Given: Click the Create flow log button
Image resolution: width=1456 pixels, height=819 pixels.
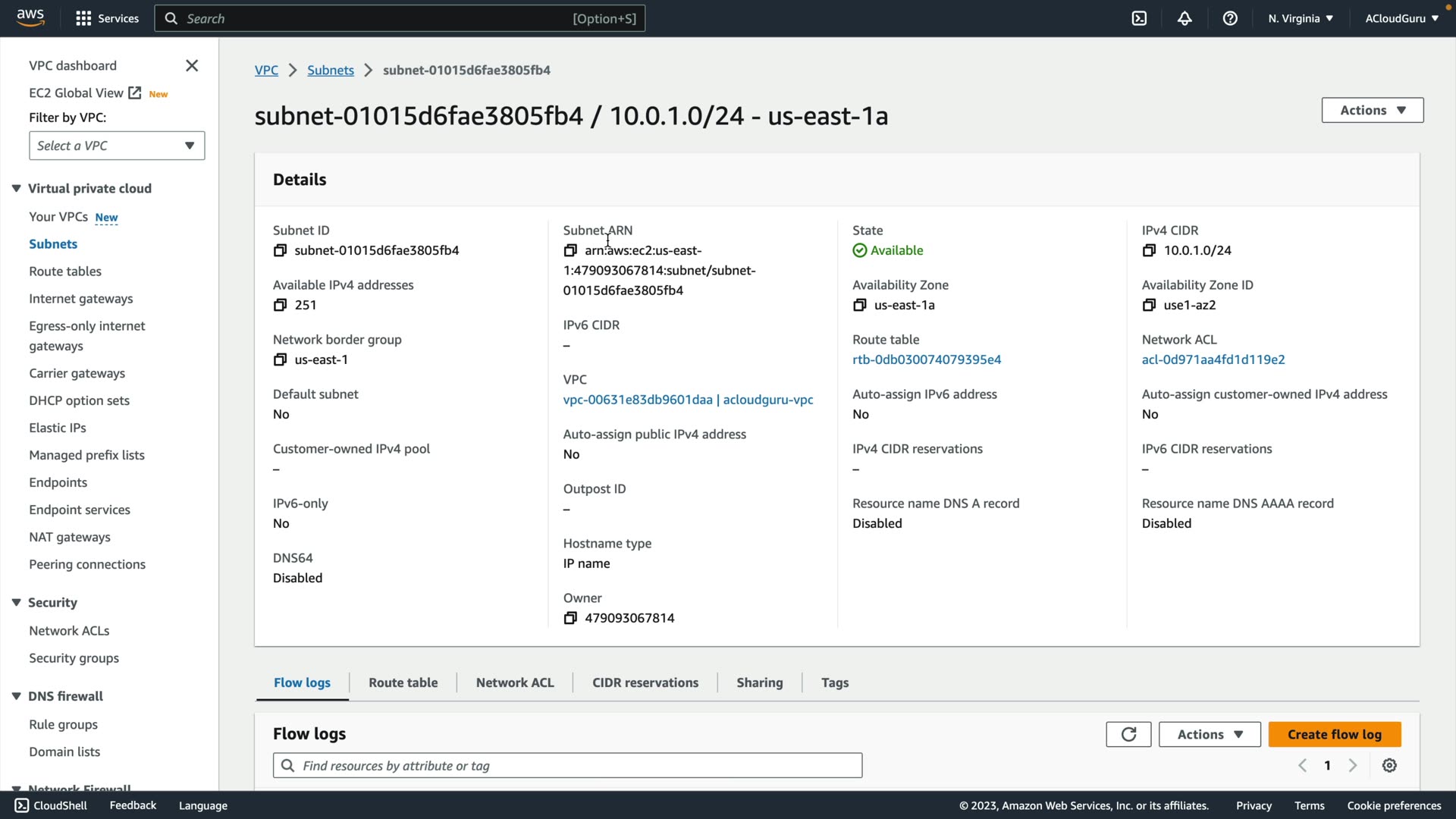Looking at the screenshot, I should pyautogui.click(x=1334, y=734).
